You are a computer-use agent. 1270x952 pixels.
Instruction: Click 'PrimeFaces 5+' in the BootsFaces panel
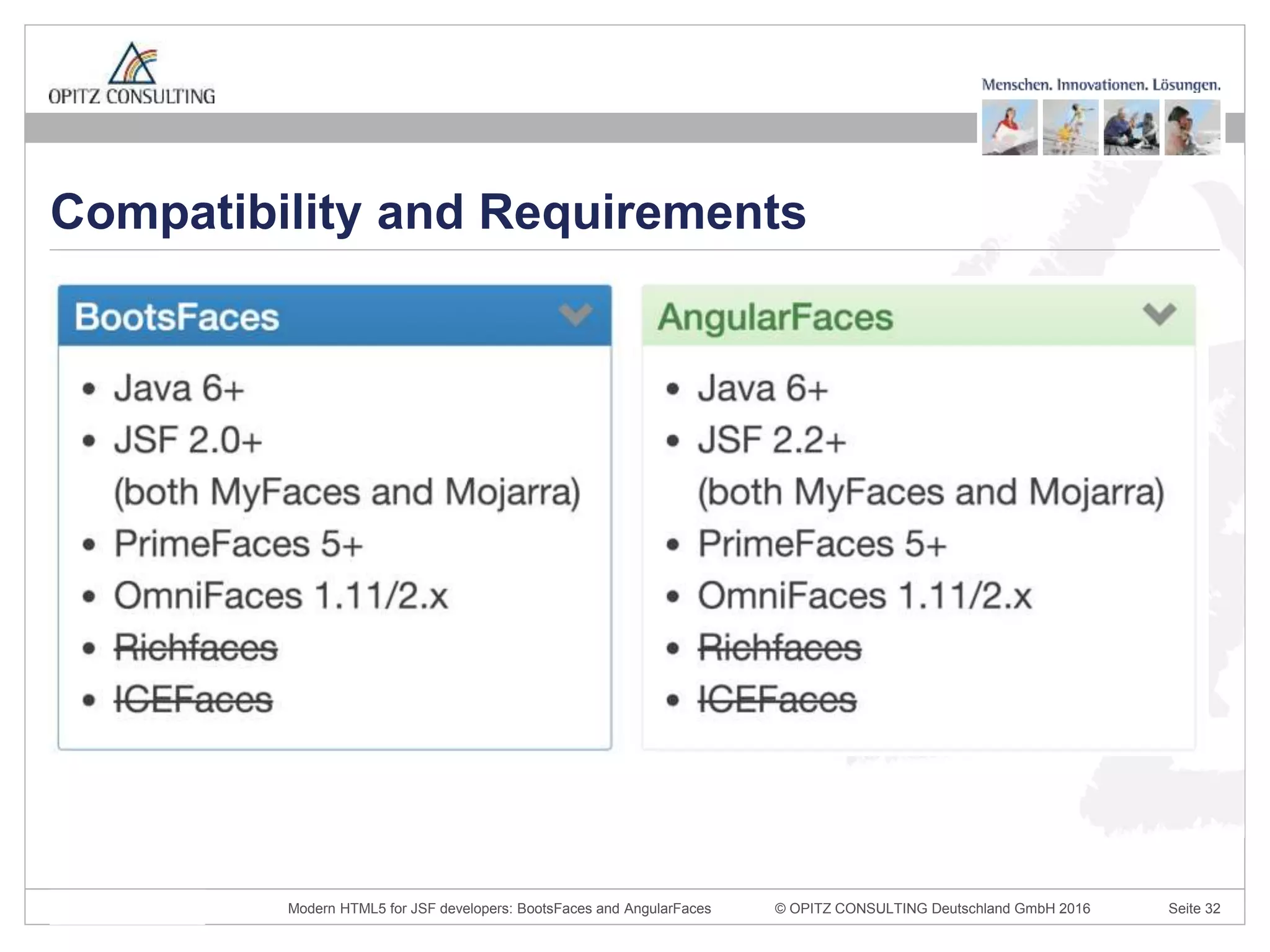pyautogui.click(x=238, y=544)
